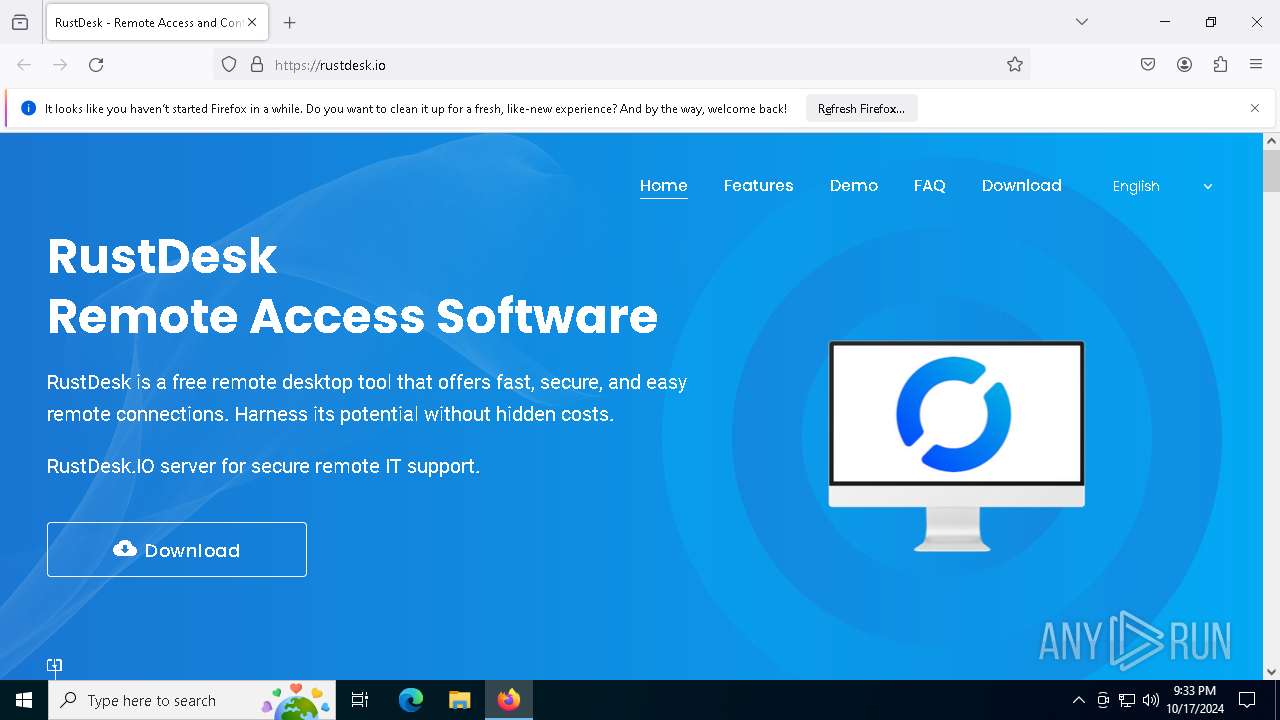Click the Meet Now tray icon
Image resolution: width=1280 pixels, height=720 pixels.
tap(1103, 700)
